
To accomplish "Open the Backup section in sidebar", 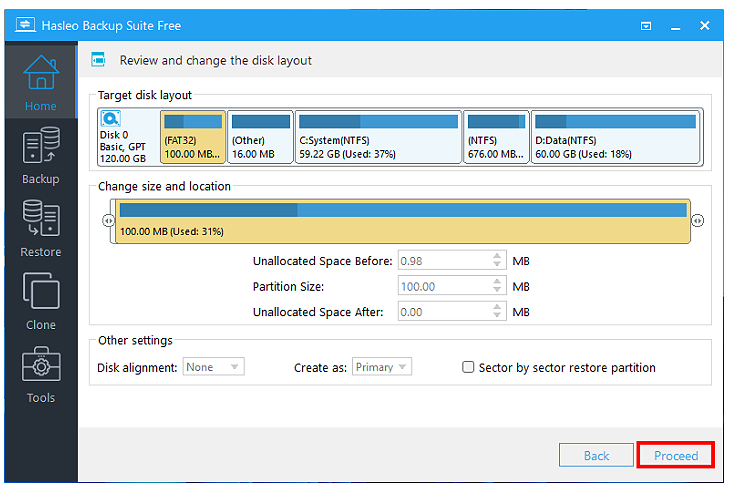I will point(41,156).
